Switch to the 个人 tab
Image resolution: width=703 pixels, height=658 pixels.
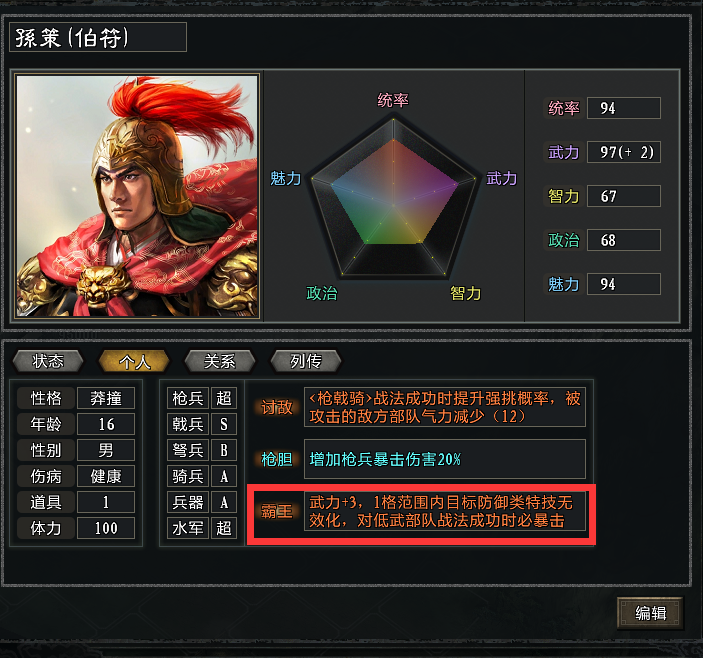point(134,361)
